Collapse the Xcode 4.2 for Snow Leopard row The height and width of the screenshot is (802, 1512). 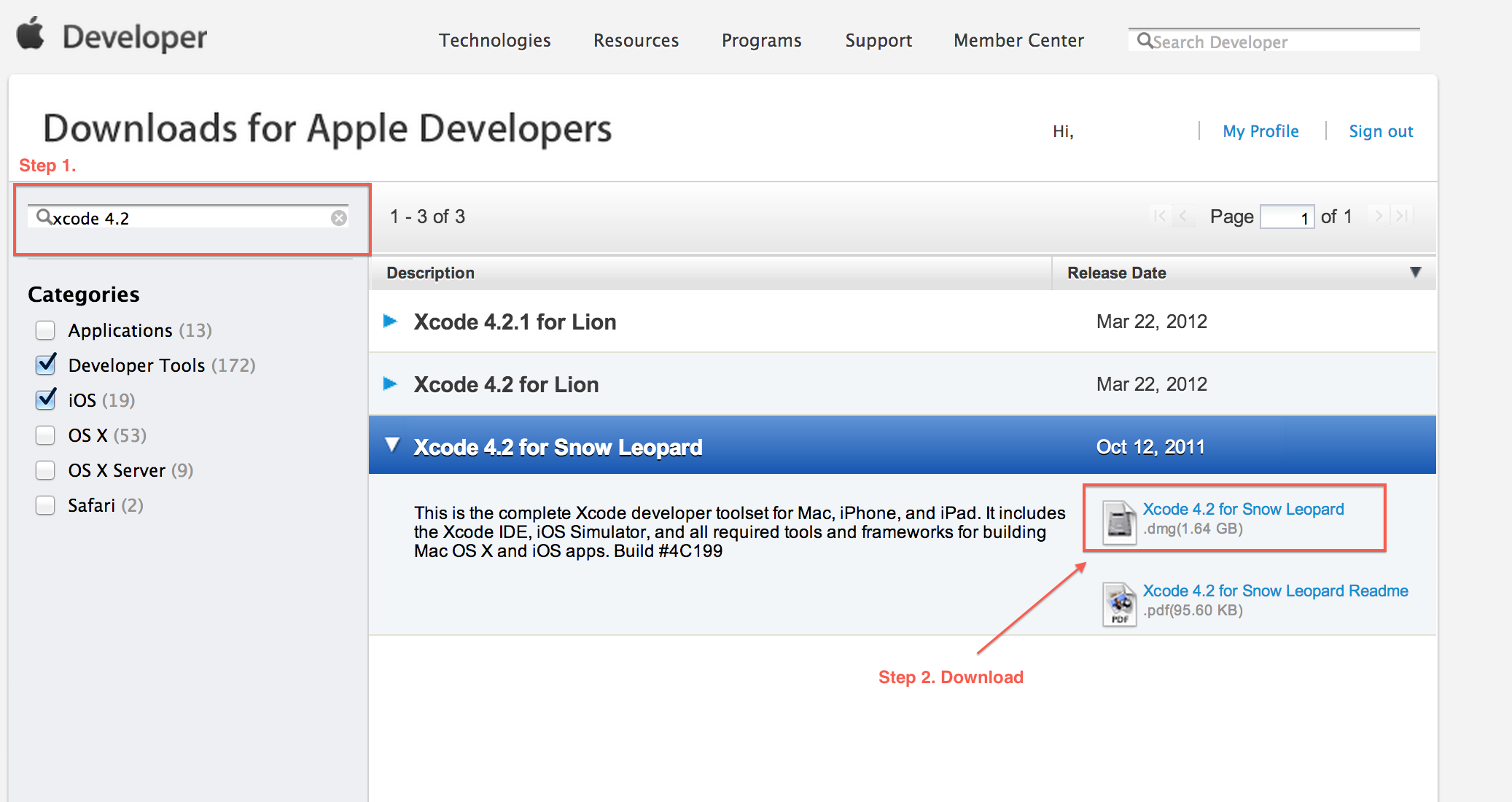(x=392, y=445)
